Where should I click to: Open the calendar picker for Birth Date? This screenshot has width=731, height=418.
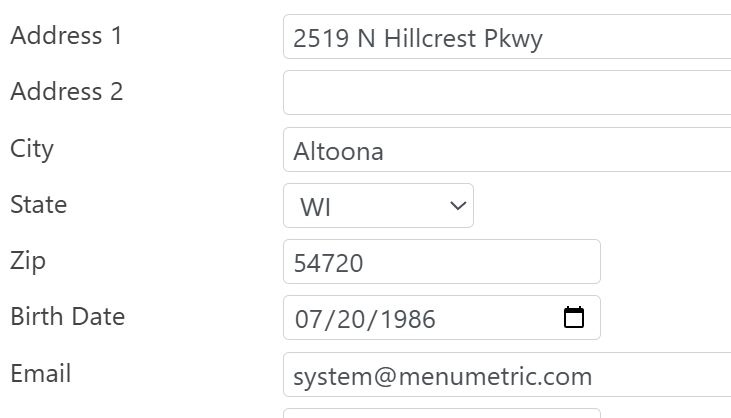click(574, 318)
